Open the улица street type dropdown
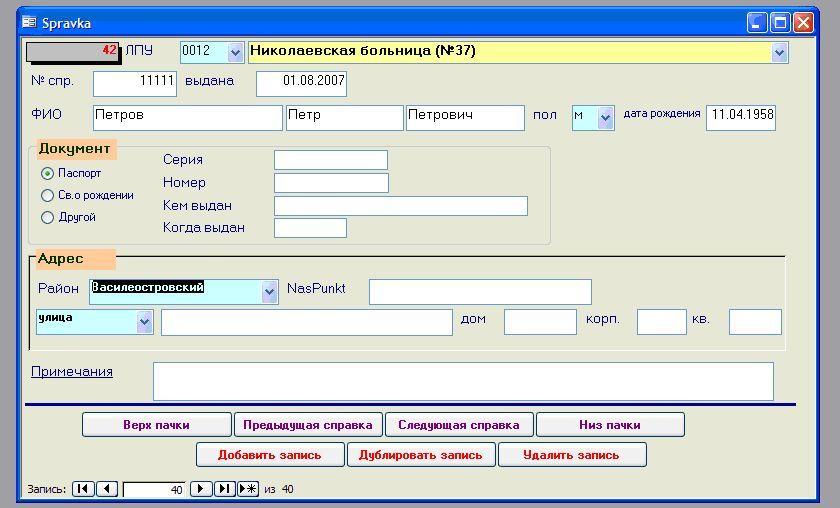 pos(144,322)
